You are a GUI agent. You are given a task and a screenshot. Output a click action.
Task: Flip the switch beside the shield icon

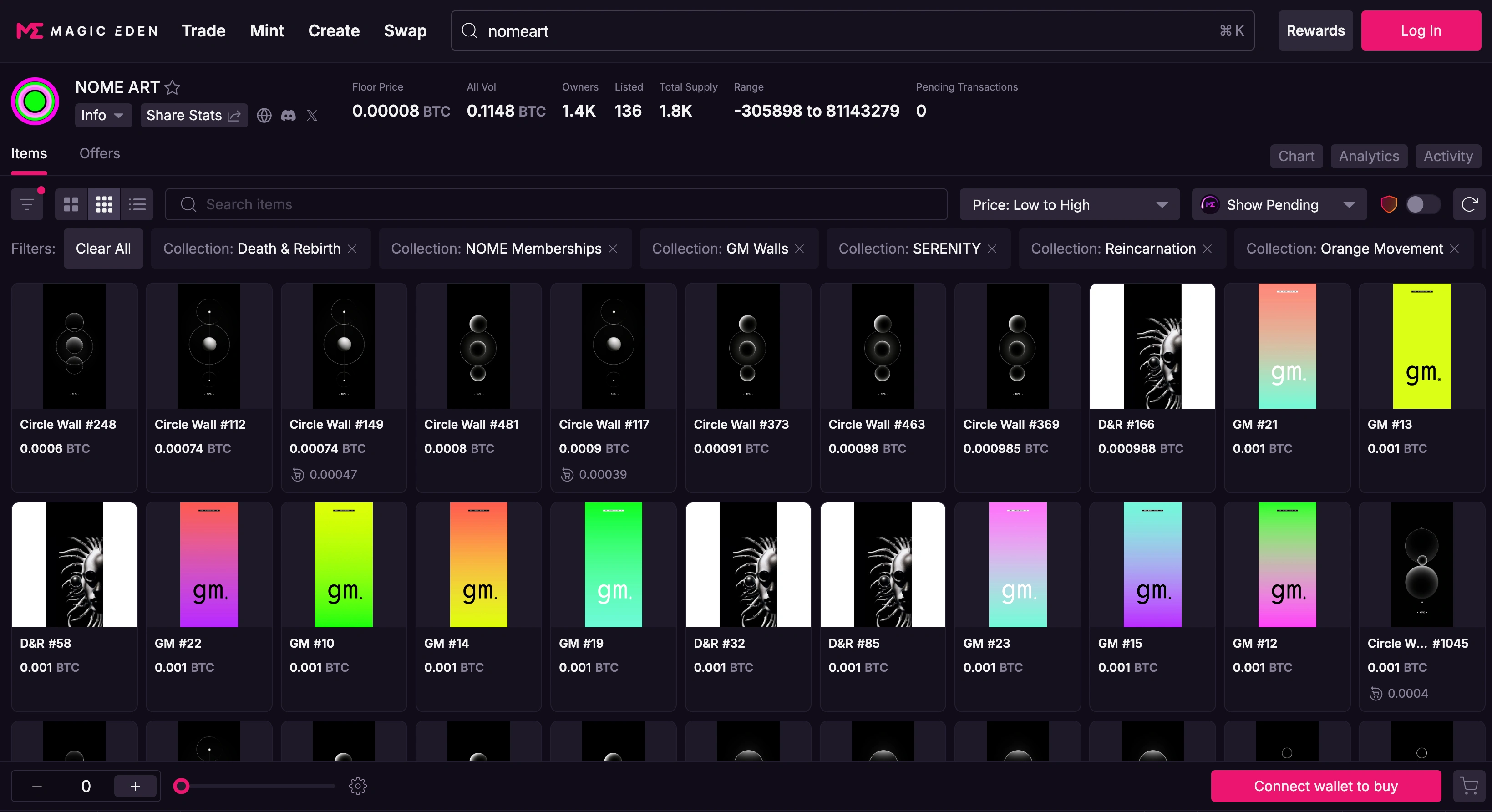pyautogui.click(x=1423, y=204)
